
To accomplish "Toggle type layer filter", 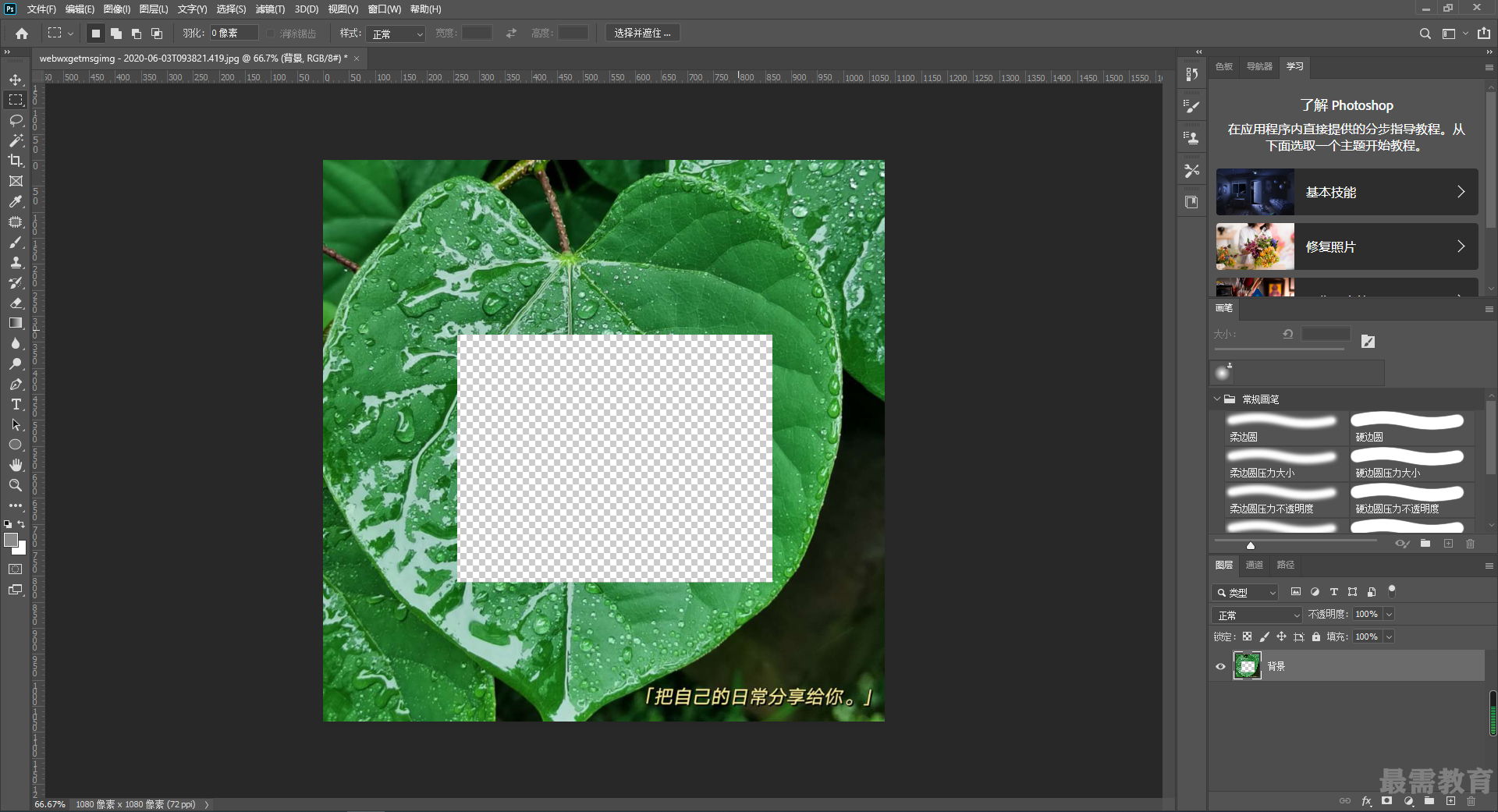I will tap(1333, 592).
